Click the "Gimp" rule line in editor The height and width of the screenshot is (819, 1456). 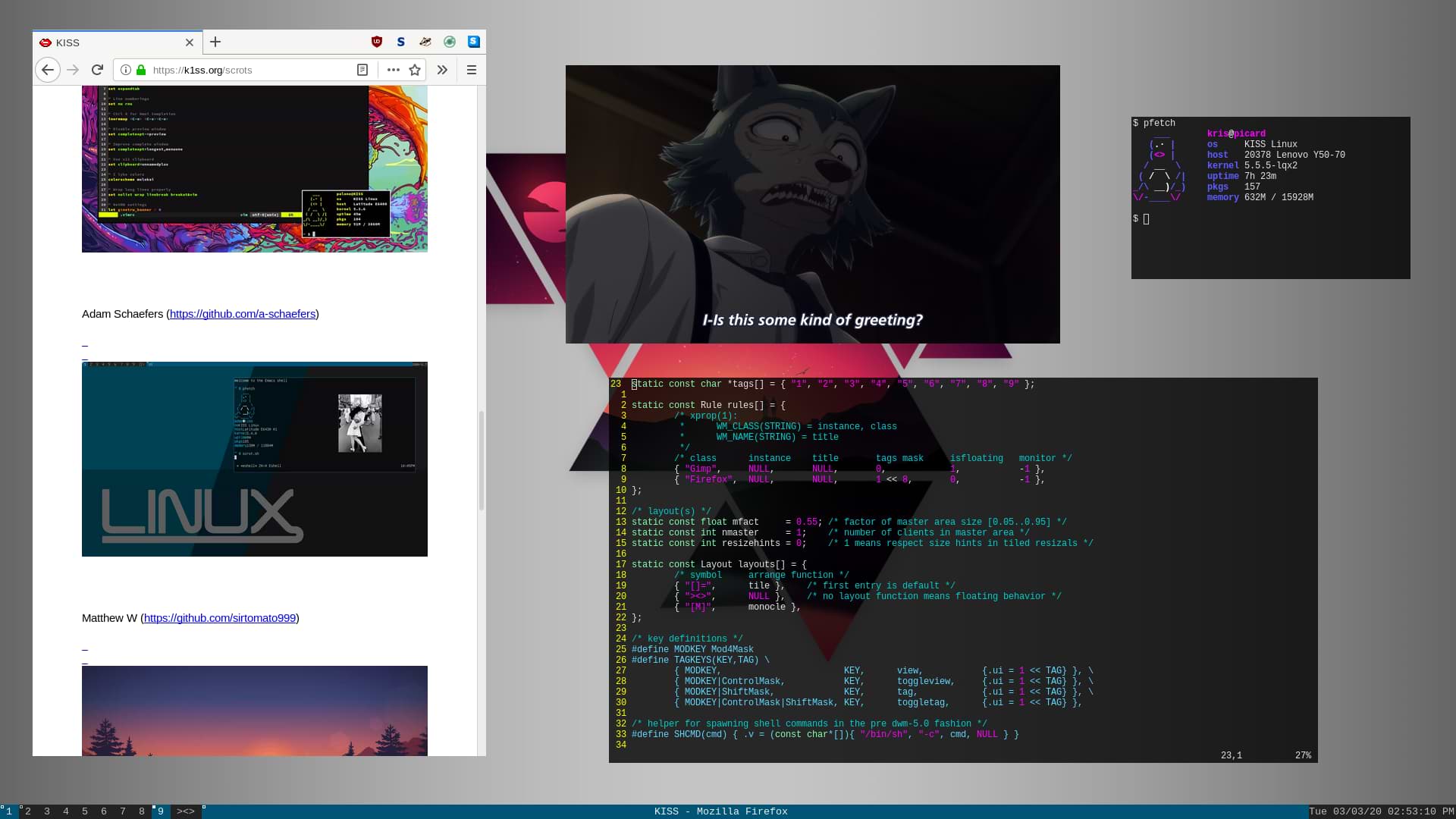click(x=859, y=469)
